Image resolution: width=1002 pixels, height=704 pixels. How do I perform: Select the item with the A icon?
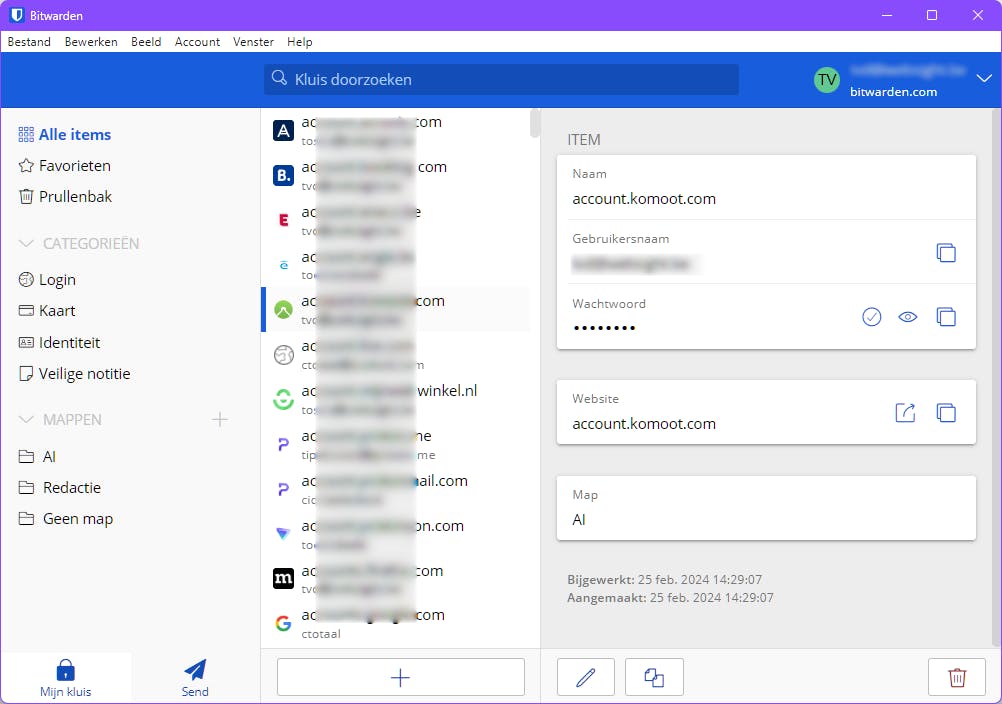click(x=396, y=131)
